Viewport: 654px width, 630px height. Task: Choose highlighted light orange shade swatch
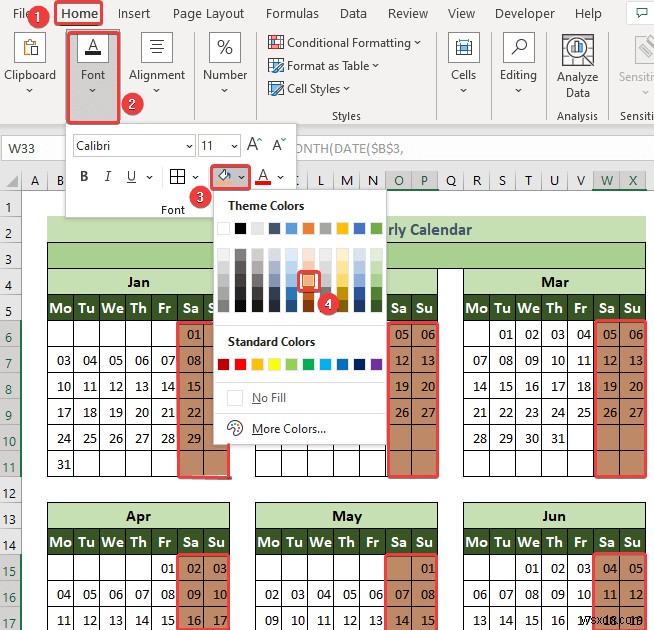point(308,280)
